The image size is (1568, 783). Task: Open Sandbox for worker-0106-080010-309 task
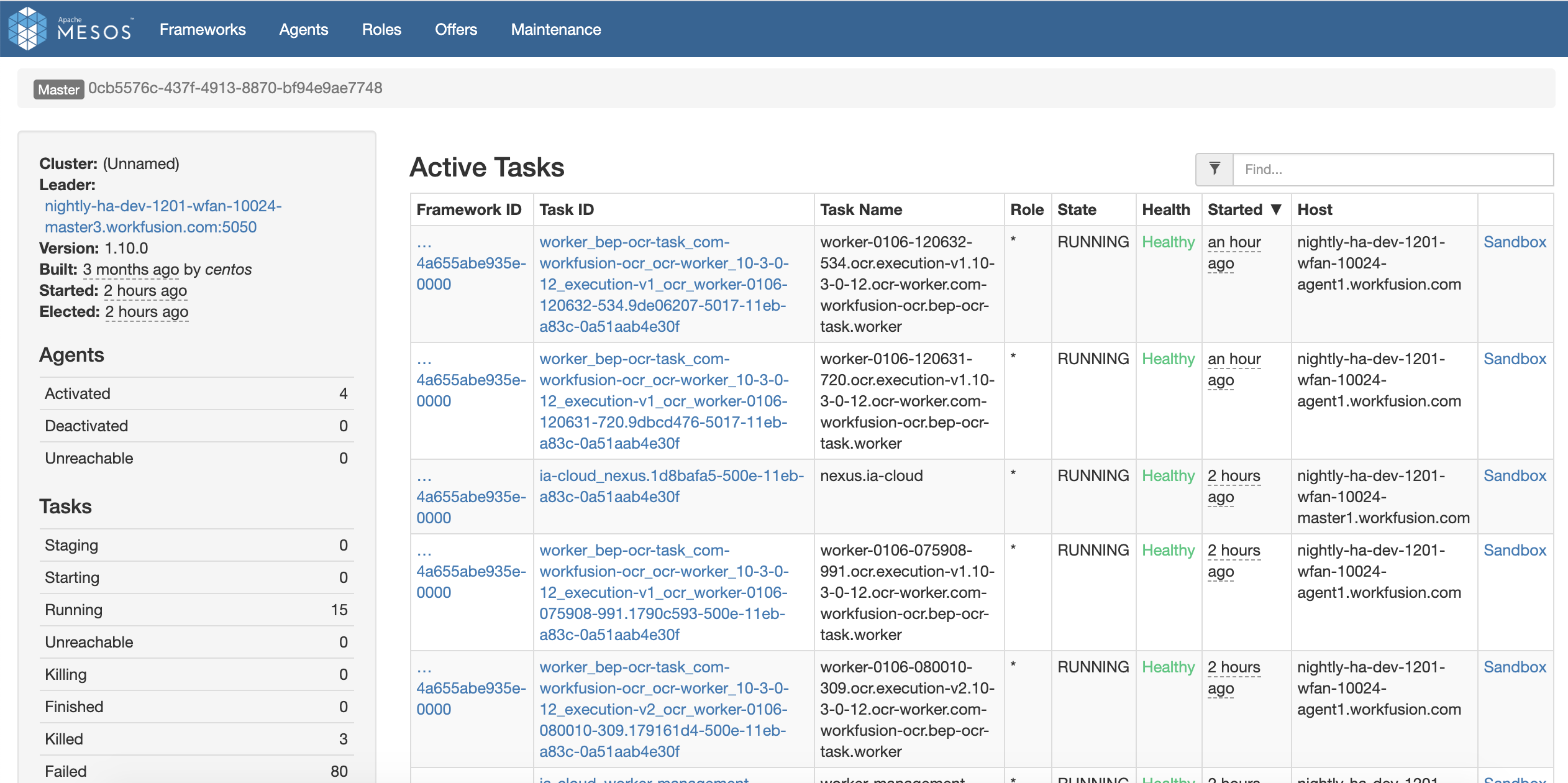(1515, 667)
